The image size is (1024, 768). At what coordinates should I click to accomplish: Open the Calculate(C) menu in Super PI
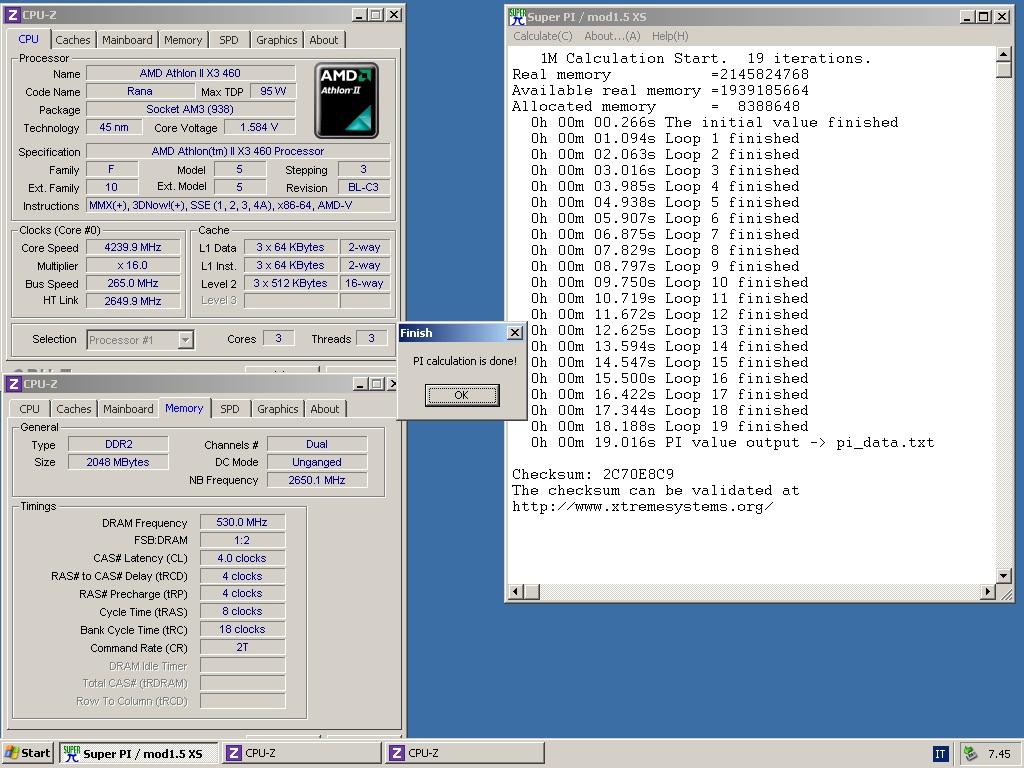(x=543, y=37)
